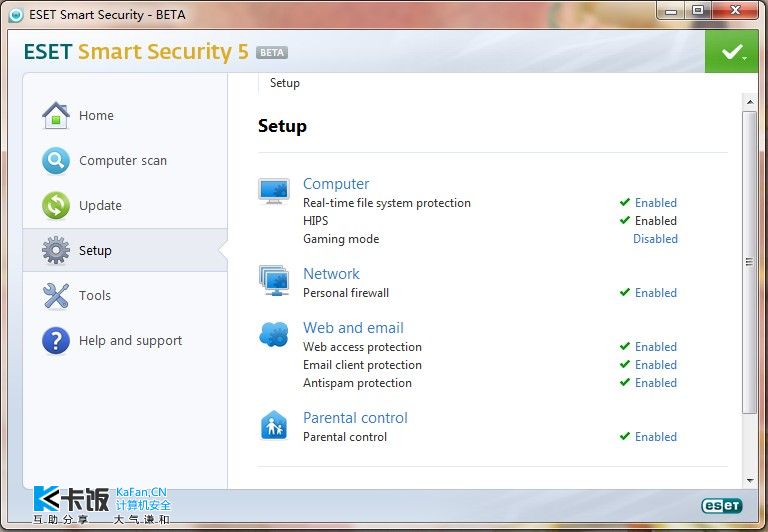Screen dimensions: 768x532
Task: Select the Computer scan magnifier icon
Action: [56, 161]
